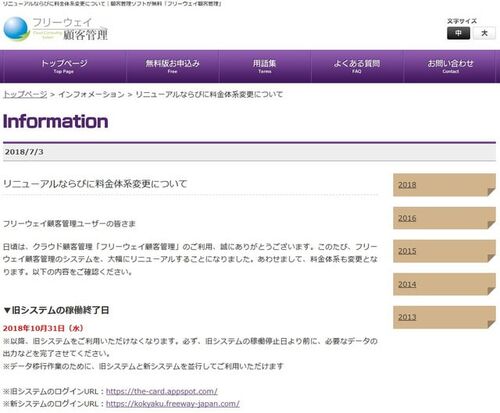Open the お問い合わせ Contact nav item
Image resolution: width=500 pixels, height=413 pixels.
(x=450, y=66)
